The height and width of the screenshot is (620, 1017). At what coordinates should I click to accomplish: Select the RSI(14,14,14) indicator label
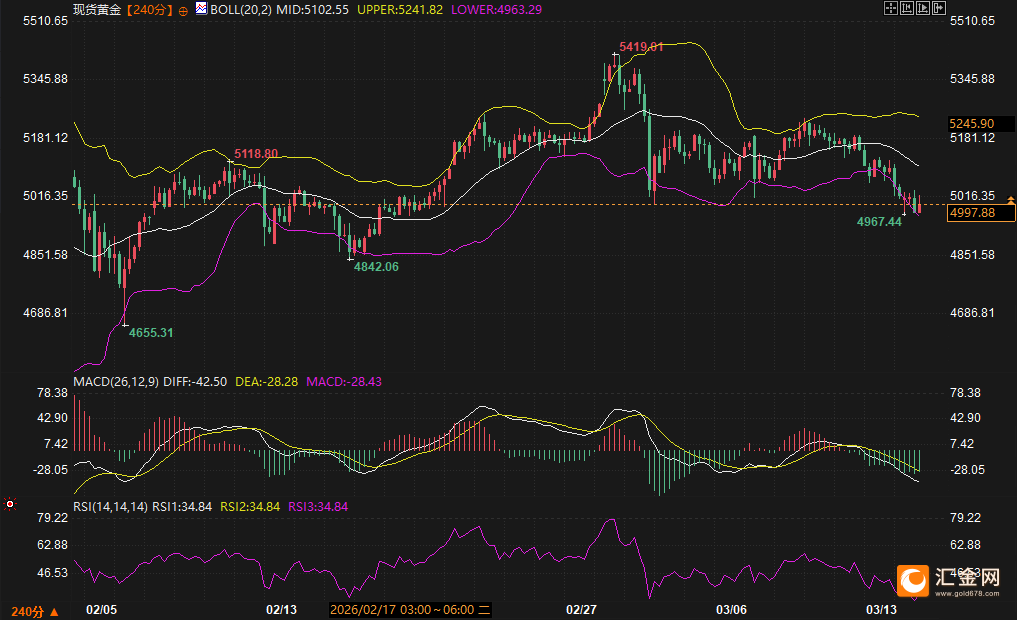tap(110, 507)
